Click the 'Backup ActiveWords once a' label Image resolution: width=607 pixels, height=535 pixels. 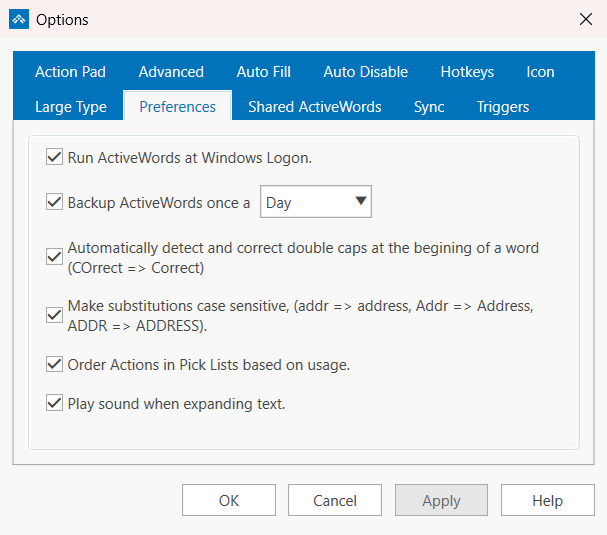(x=159, y=203)
